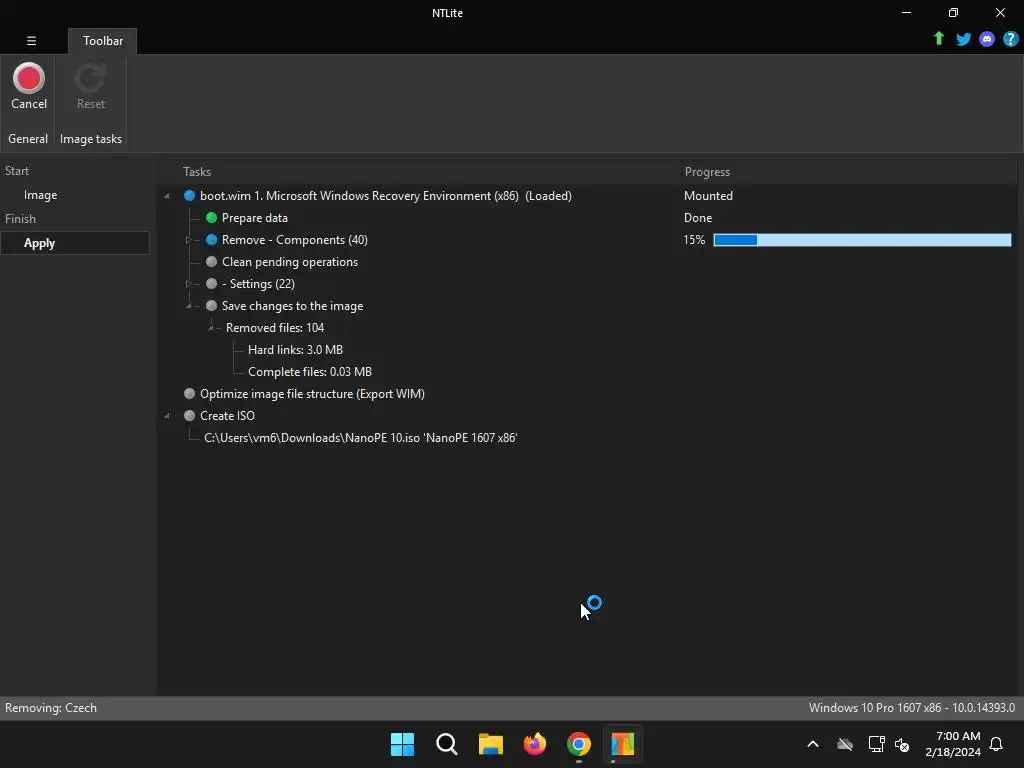Open taskbar Search
This screenshot has width=1024, height=768.
[x=447, y=744]
